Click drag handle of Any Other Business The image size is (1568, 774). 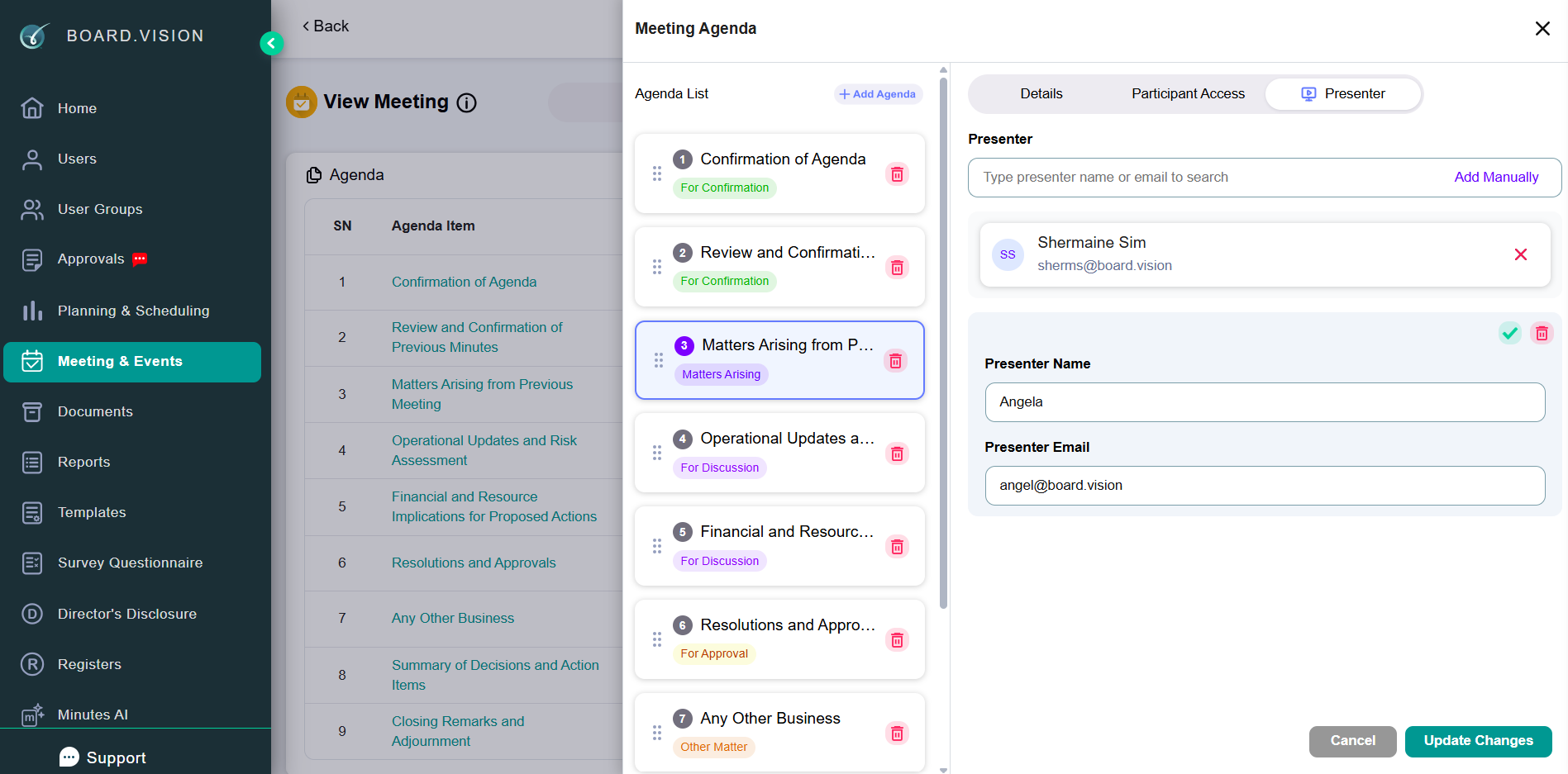(x=657, y=733)
